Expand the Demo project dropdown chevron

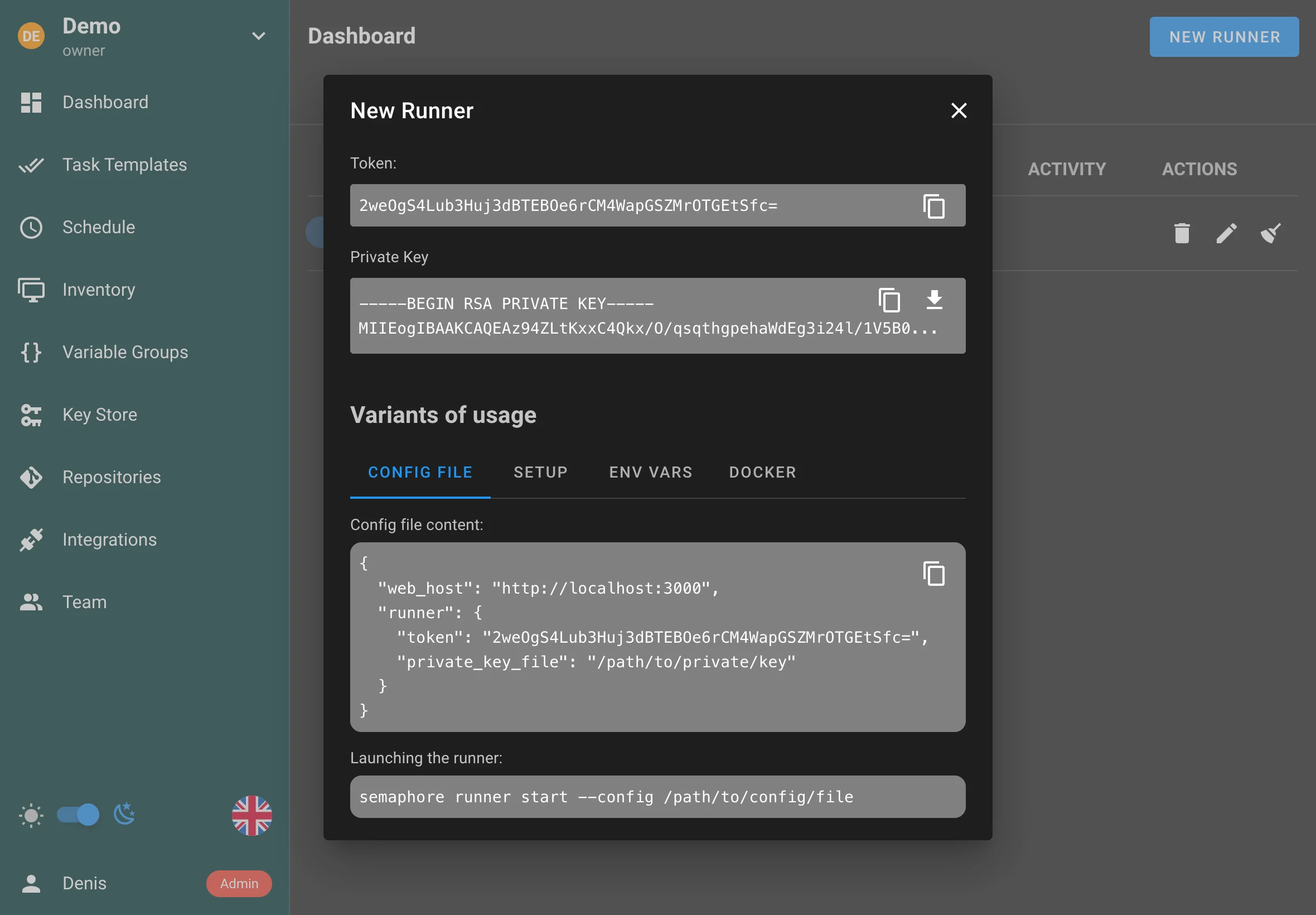[258, 36]
